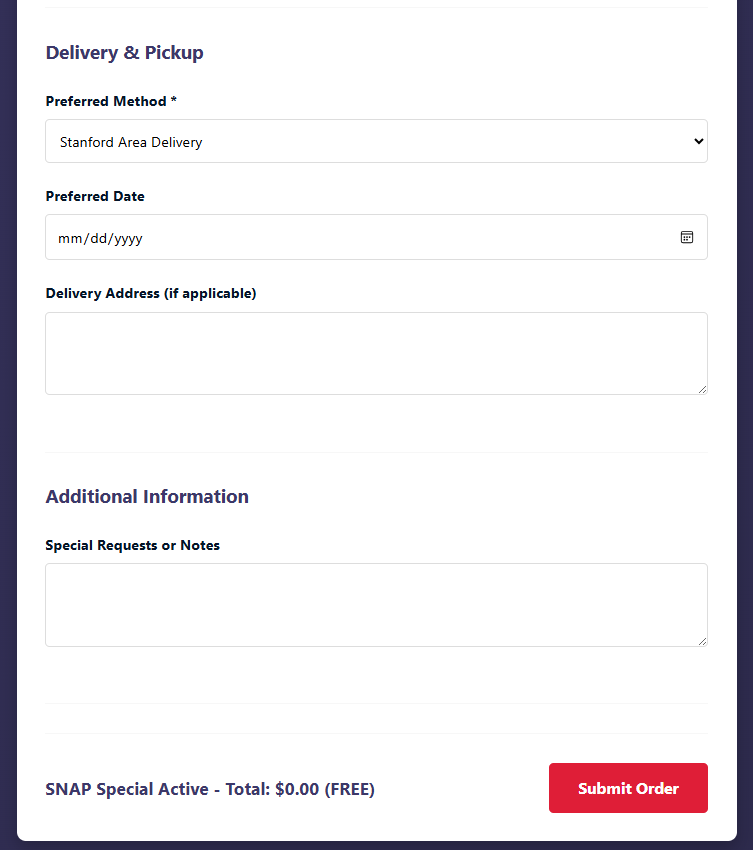This screenshot has height=850, width=753.
Task: Focus the Special Requests or Notes text area
Action: point(375,604)
